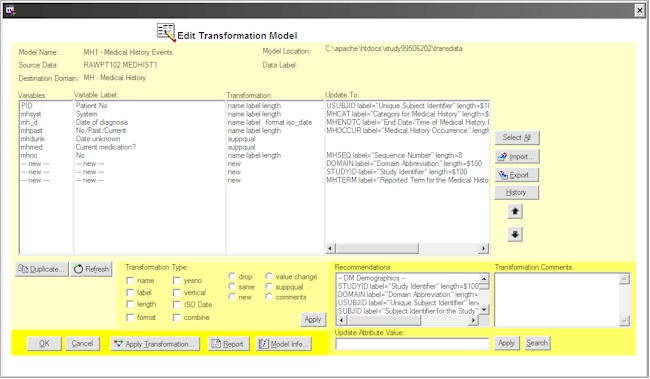Click the Update To horizontal scrollbar track
This screenshot has height=379, width=650.
448,248
